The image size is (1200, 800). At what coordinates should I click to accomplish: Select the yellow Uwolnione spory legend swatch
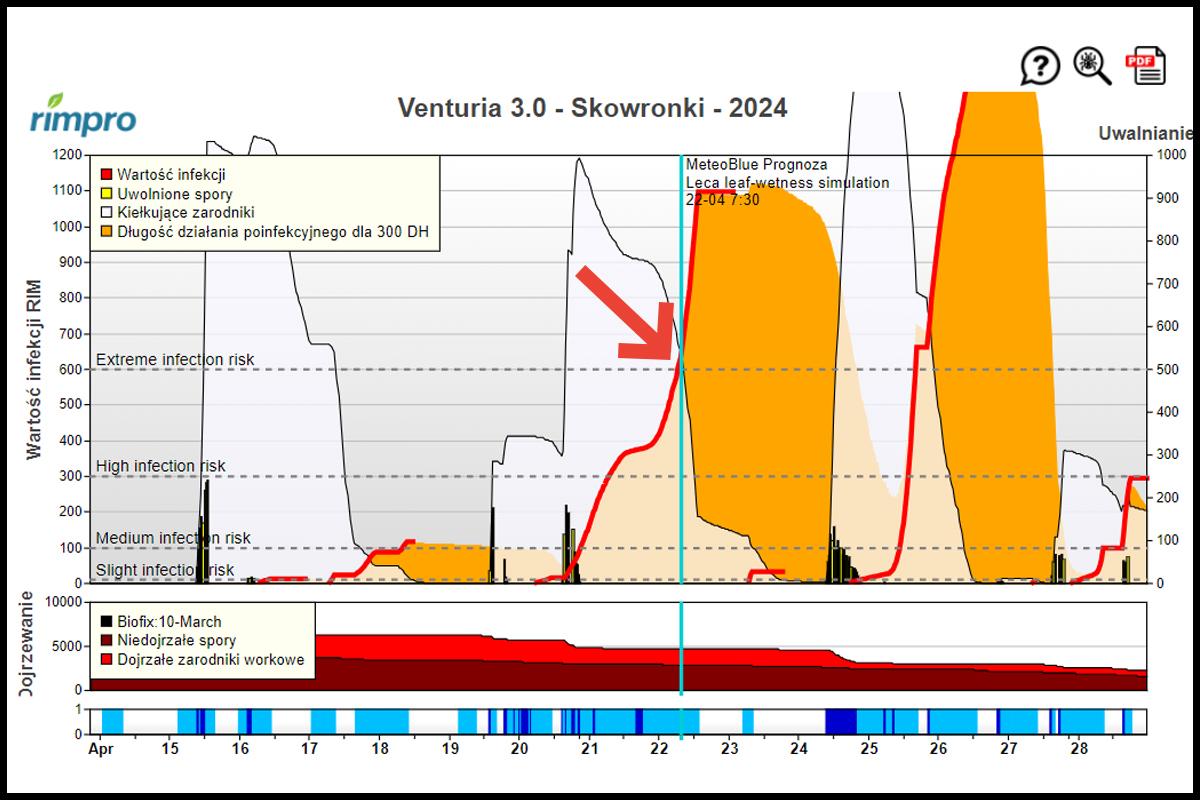104,194
